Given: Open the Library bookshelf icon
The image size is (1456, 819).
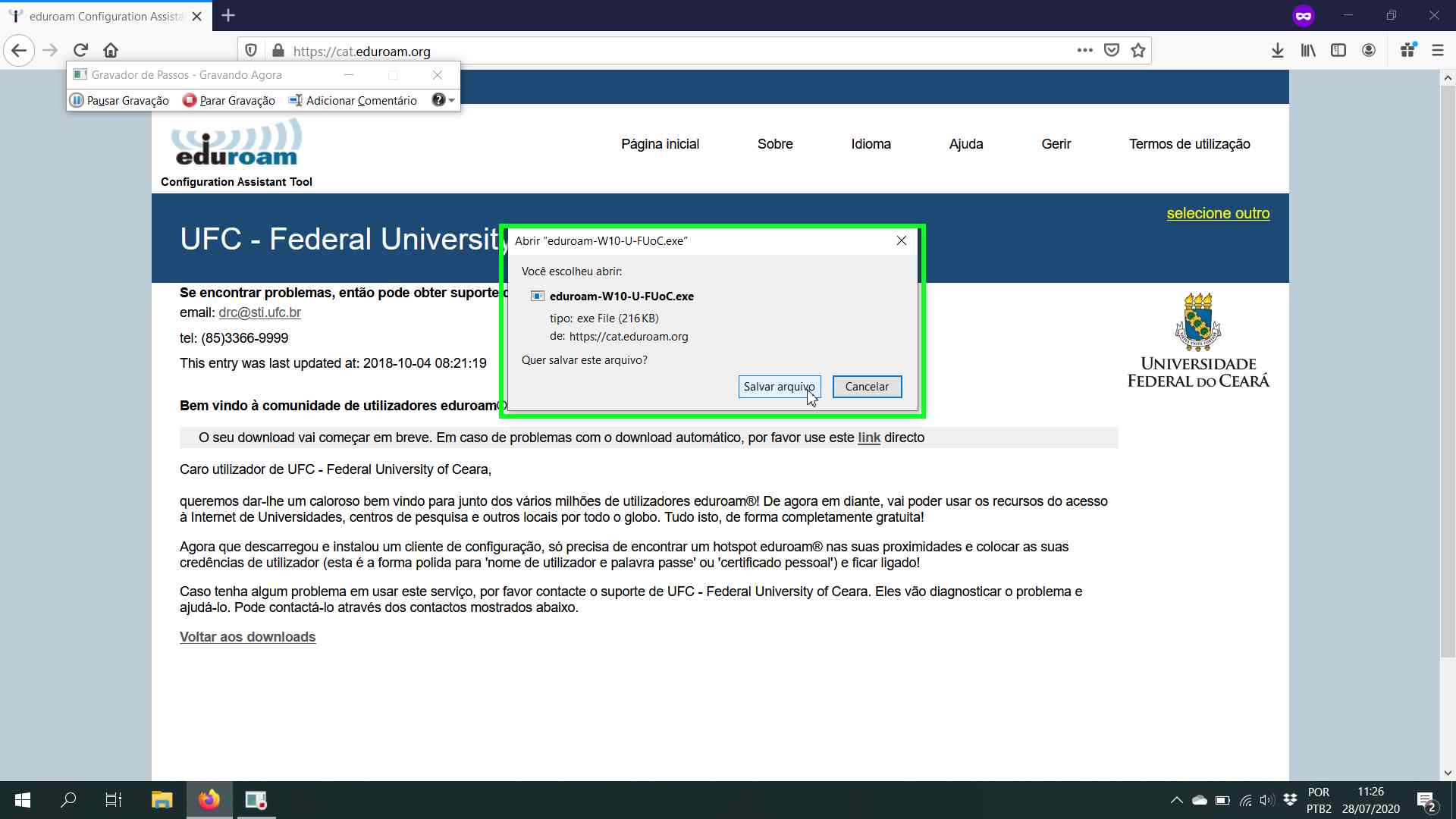Looking at the screenshot, I should point(1308,51).
